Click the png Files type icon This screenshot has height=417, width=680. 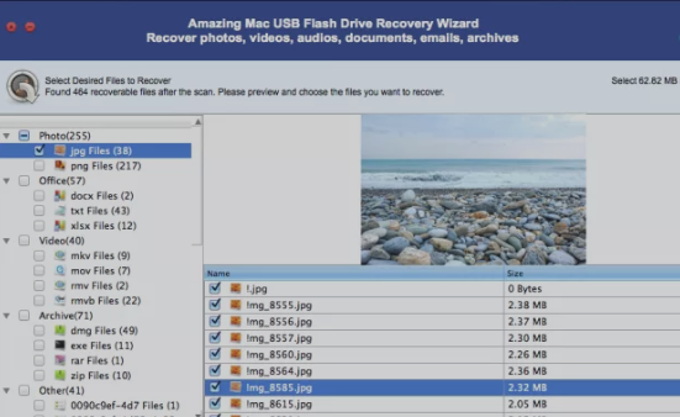[x=60, y=166]
